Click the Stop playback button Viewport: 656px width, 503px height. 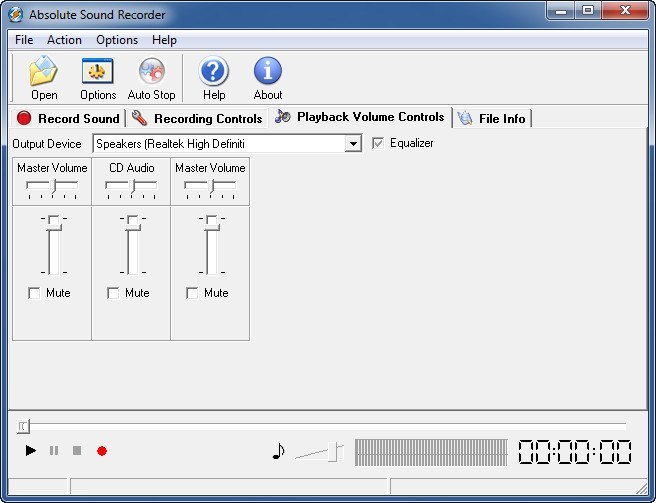tap(77, 451)
